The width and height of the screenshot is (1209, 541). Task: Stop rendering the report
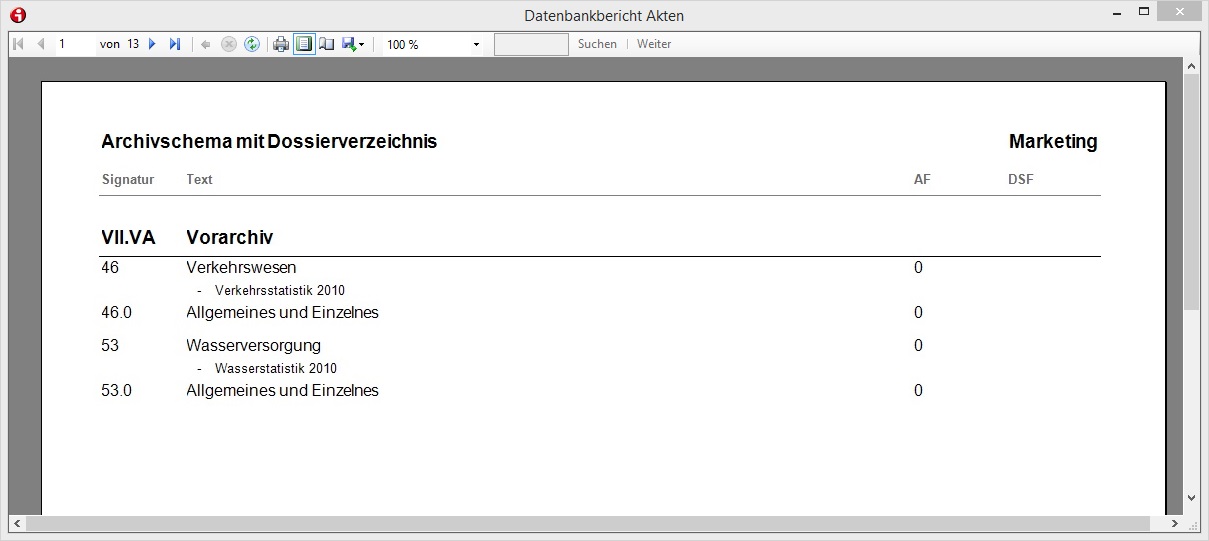(x=229, y=44)
